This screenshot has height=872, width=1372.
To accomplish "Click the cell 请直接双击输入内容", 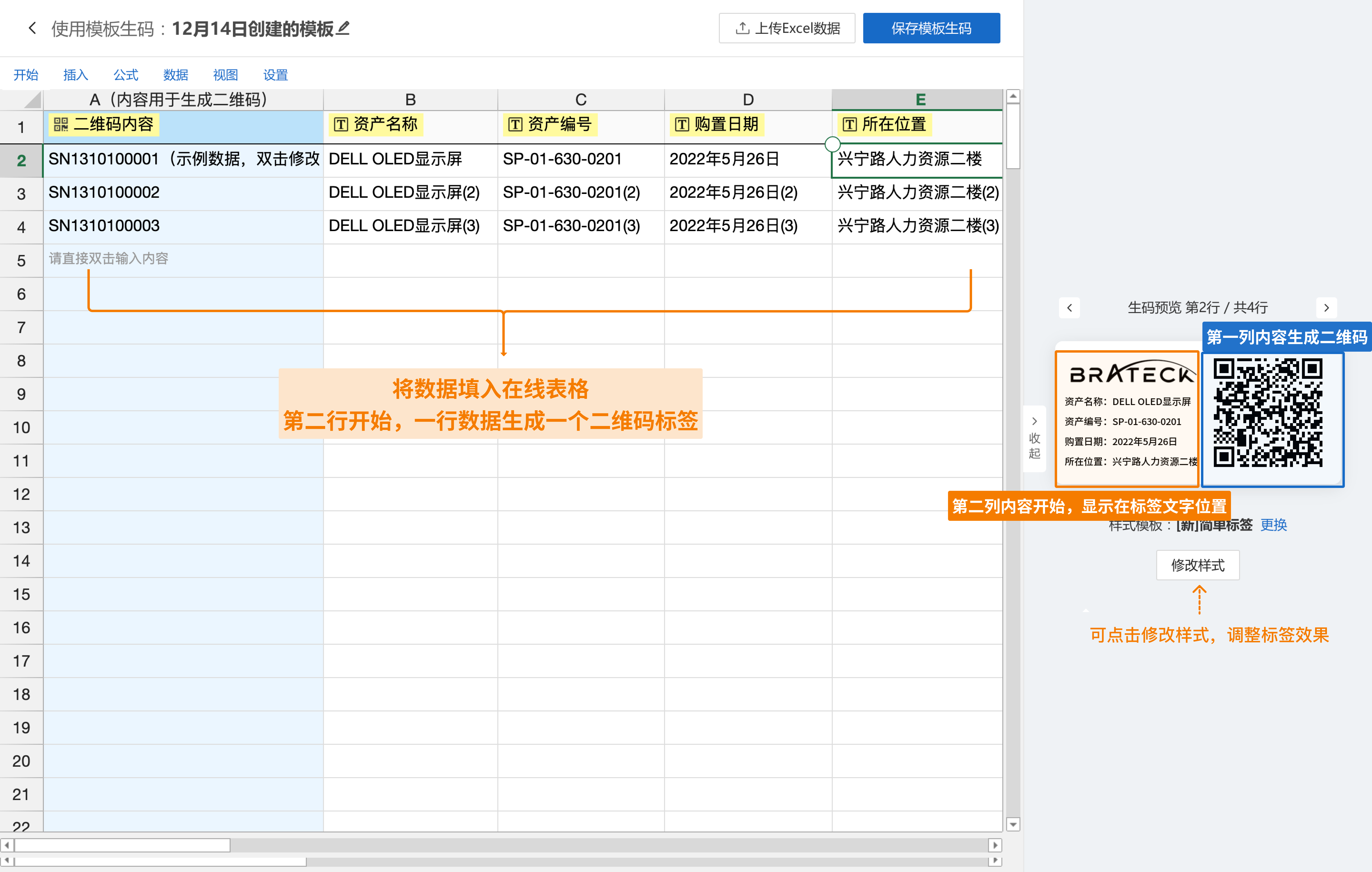I will [183, 260].
